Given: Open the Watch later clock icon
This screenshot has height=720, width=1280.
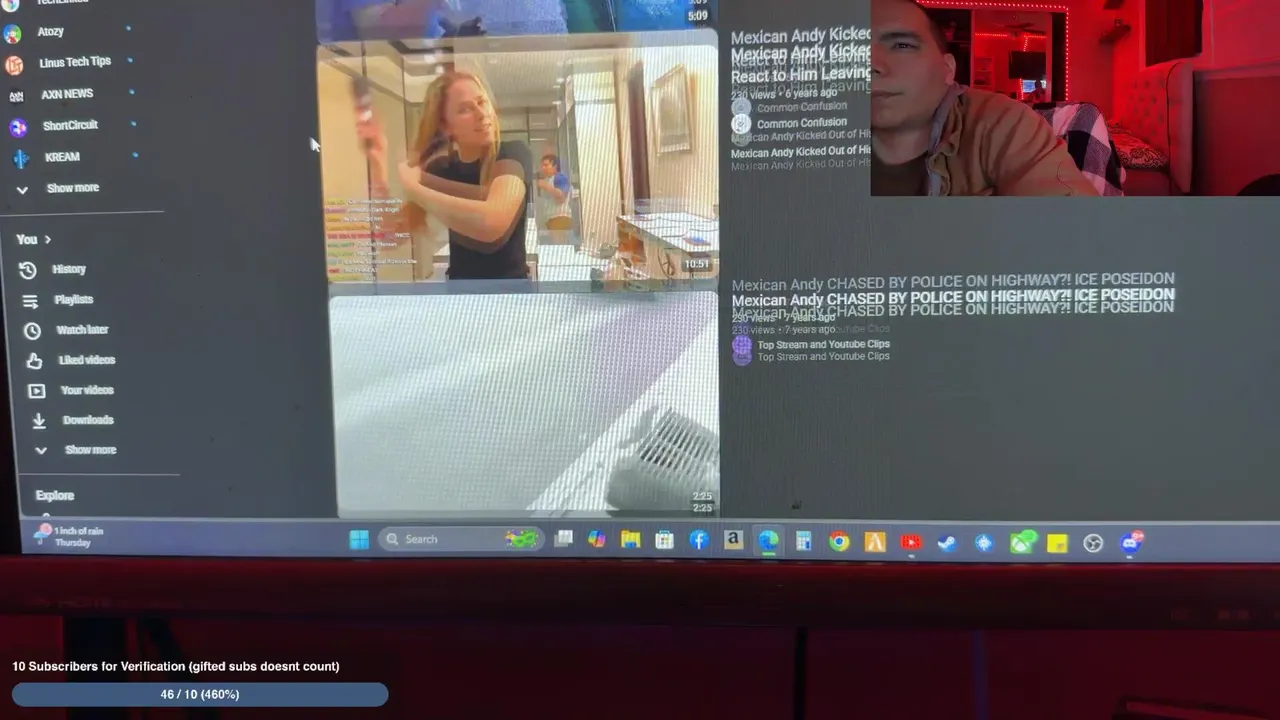Looking at the screenshot, I should (32, 330).
